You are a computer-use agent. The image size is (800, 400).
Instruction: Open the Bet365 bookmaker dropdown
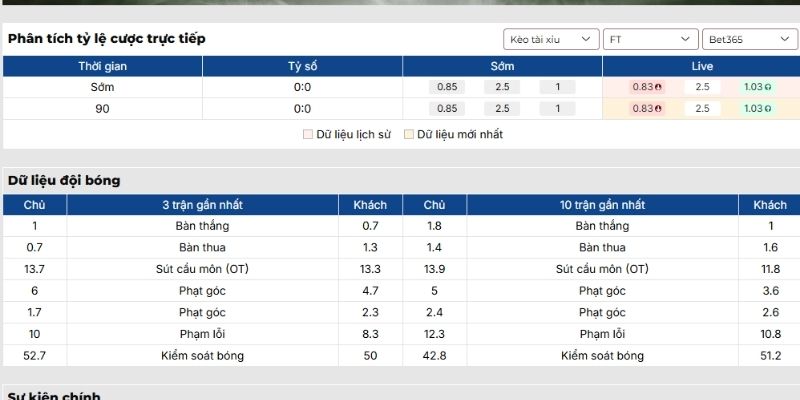click(x=749, y=39)
